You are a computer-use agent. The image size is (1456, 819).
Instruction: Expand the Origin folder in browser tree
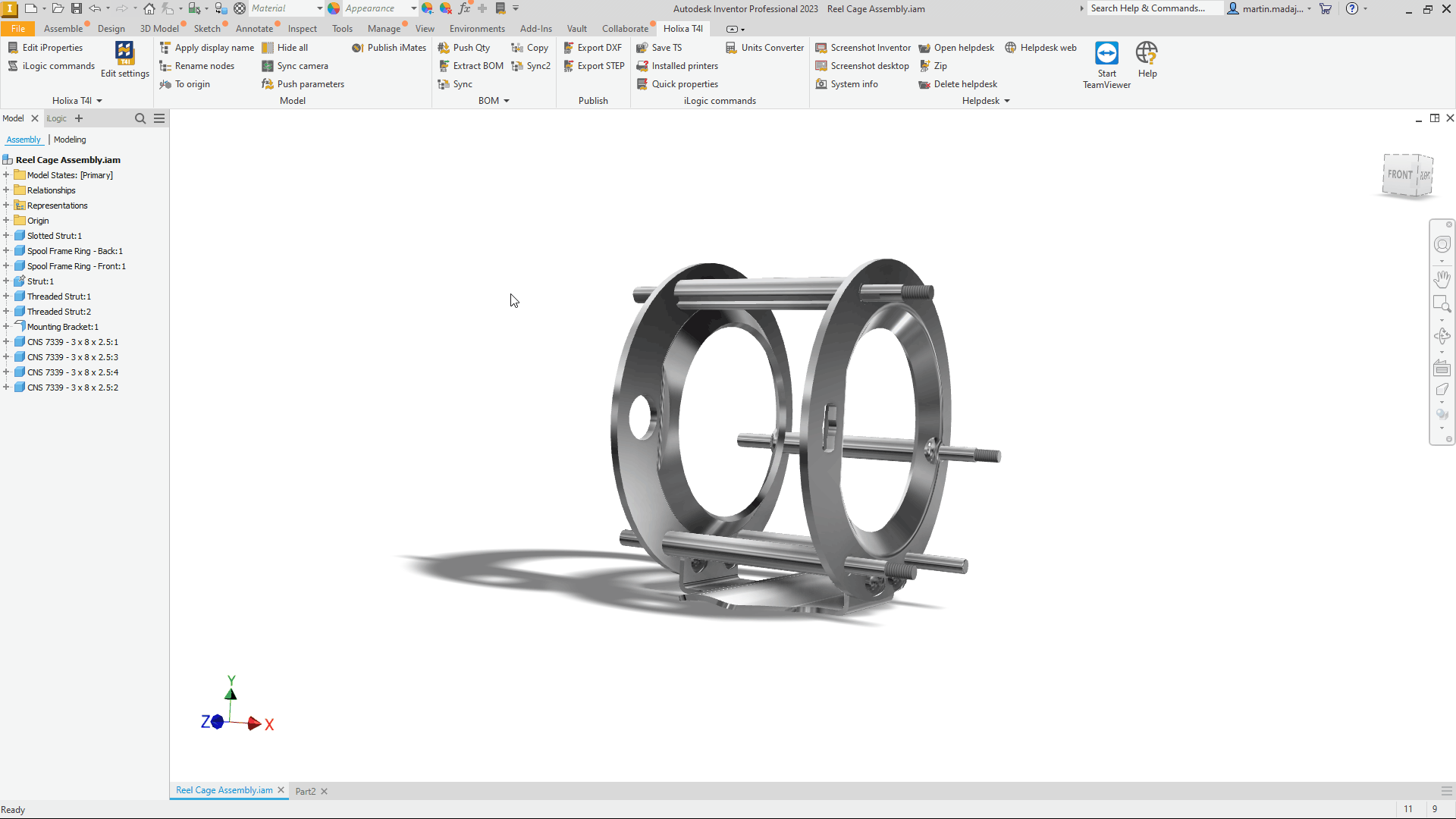(x=6, y=221)
